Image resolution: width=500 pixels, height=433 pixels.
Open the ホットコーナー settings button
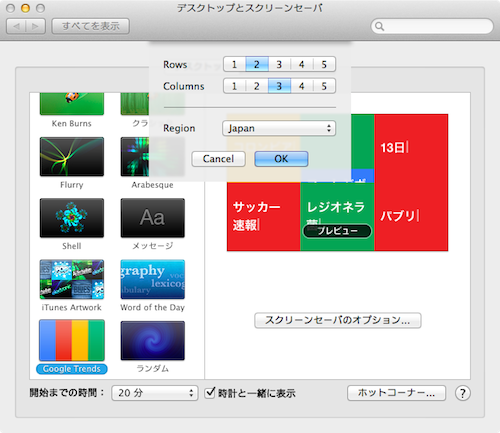(396, 393)
